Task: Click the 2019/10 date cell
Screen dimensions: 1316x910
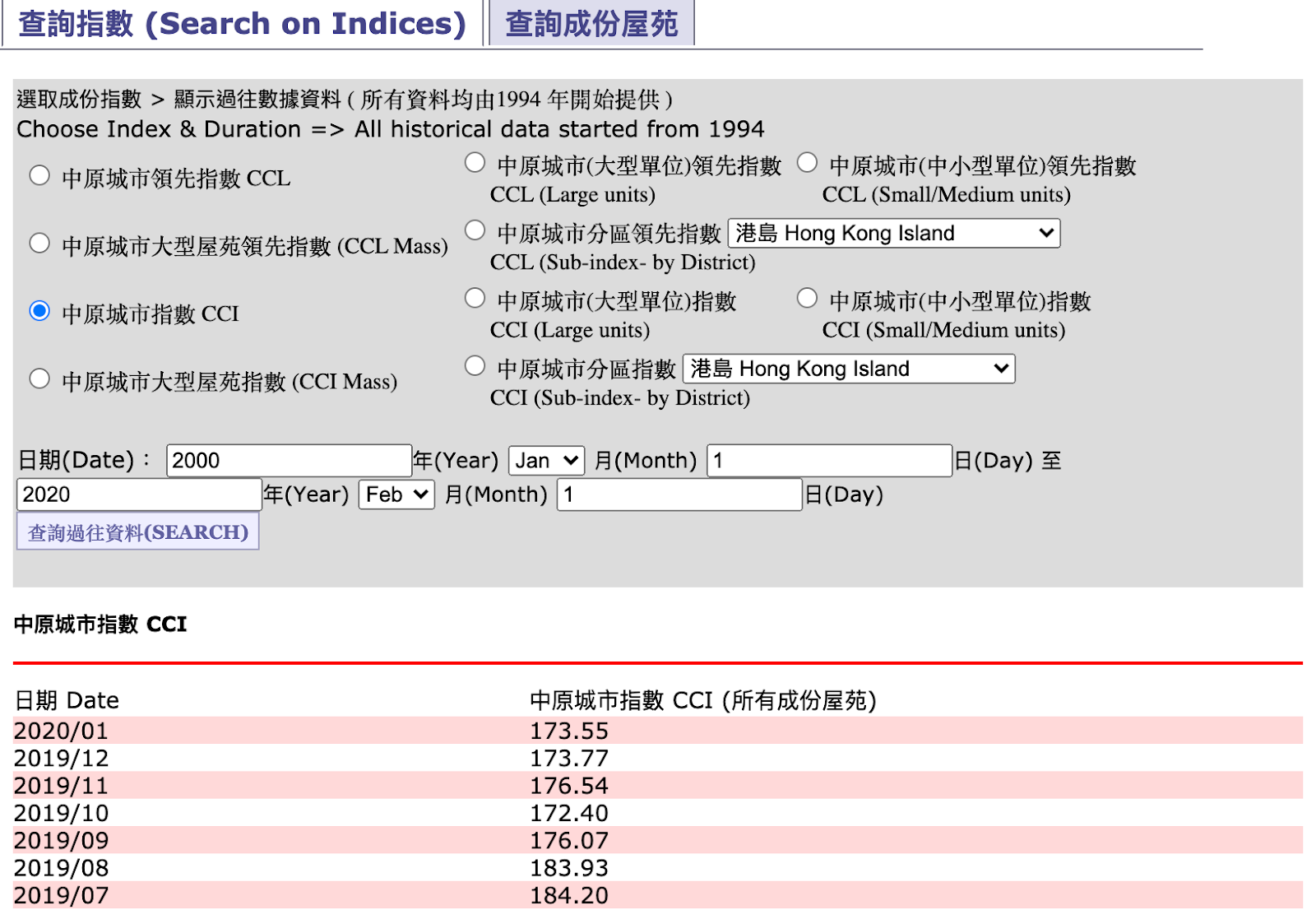Action: click(x=61, y=813)
